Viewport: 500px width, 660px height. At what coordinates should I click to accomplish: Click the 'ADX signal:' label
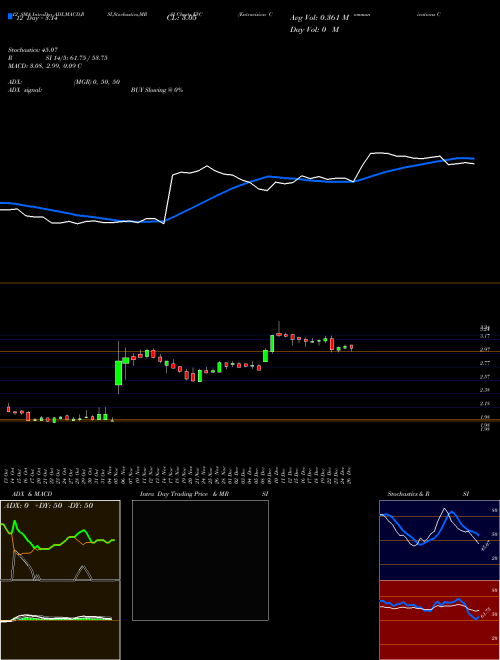pos(25,90)
